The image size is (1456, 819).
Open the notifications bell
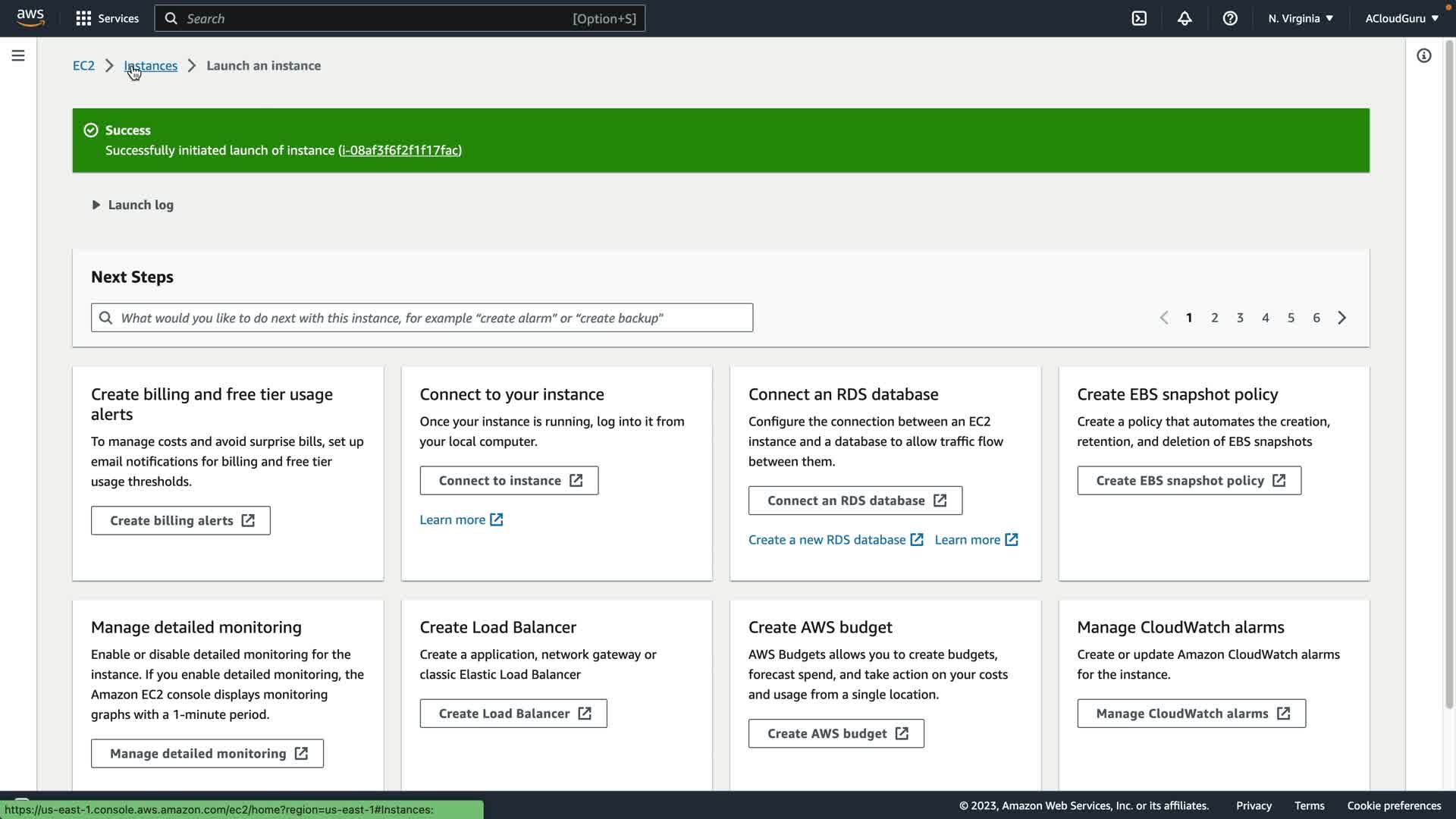pos(1185,18)
